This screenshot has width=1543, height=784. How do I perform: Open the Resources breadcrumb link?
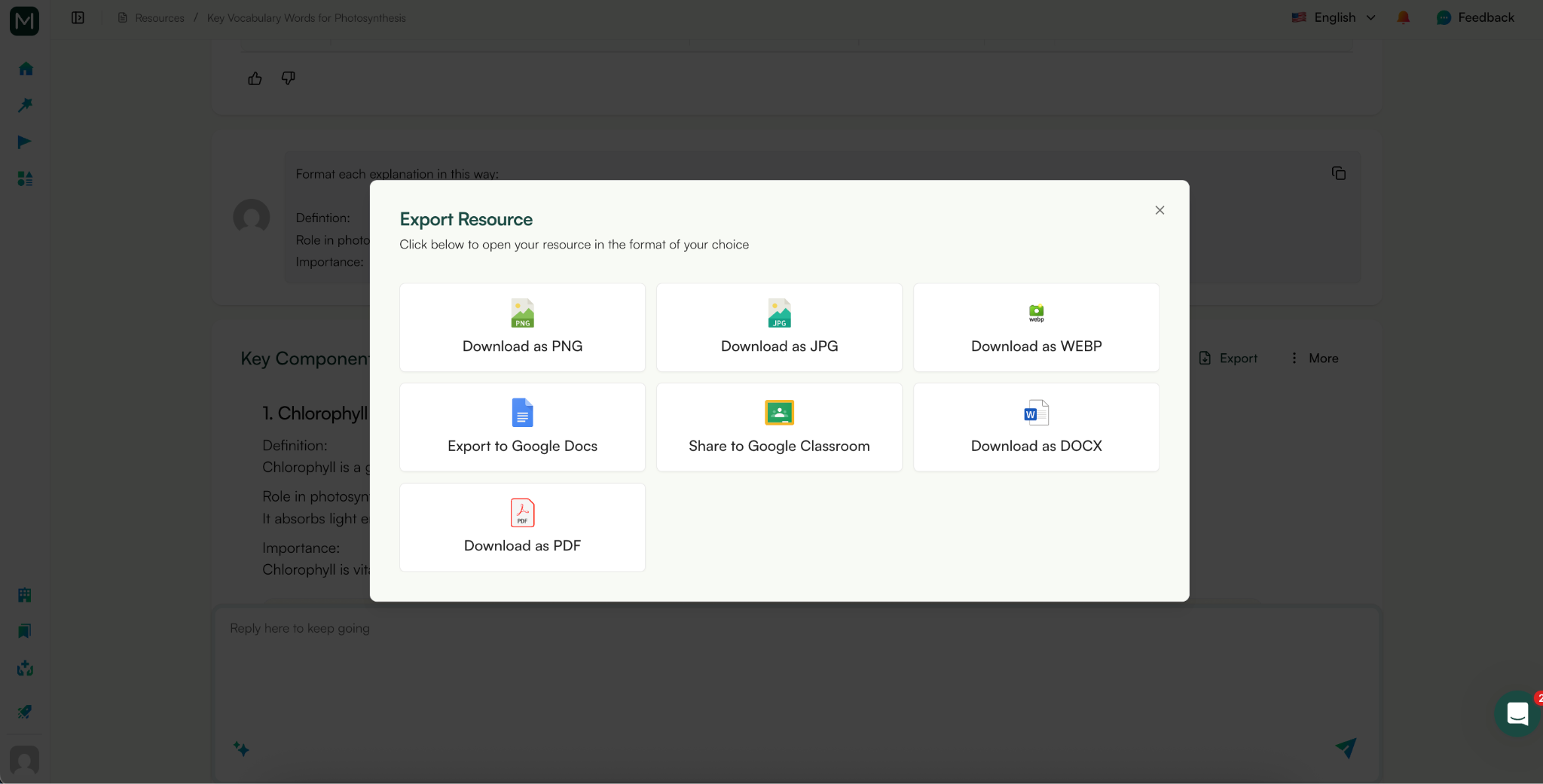159,17
